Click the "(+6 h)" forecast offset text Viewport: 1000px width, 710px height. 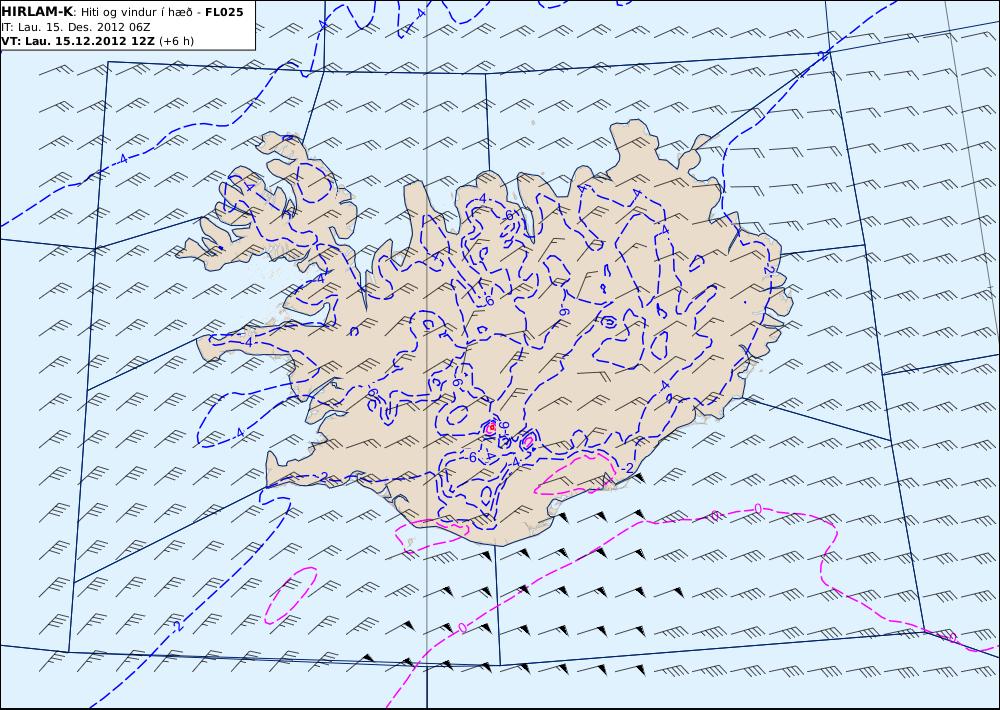(x=176, y=41)
